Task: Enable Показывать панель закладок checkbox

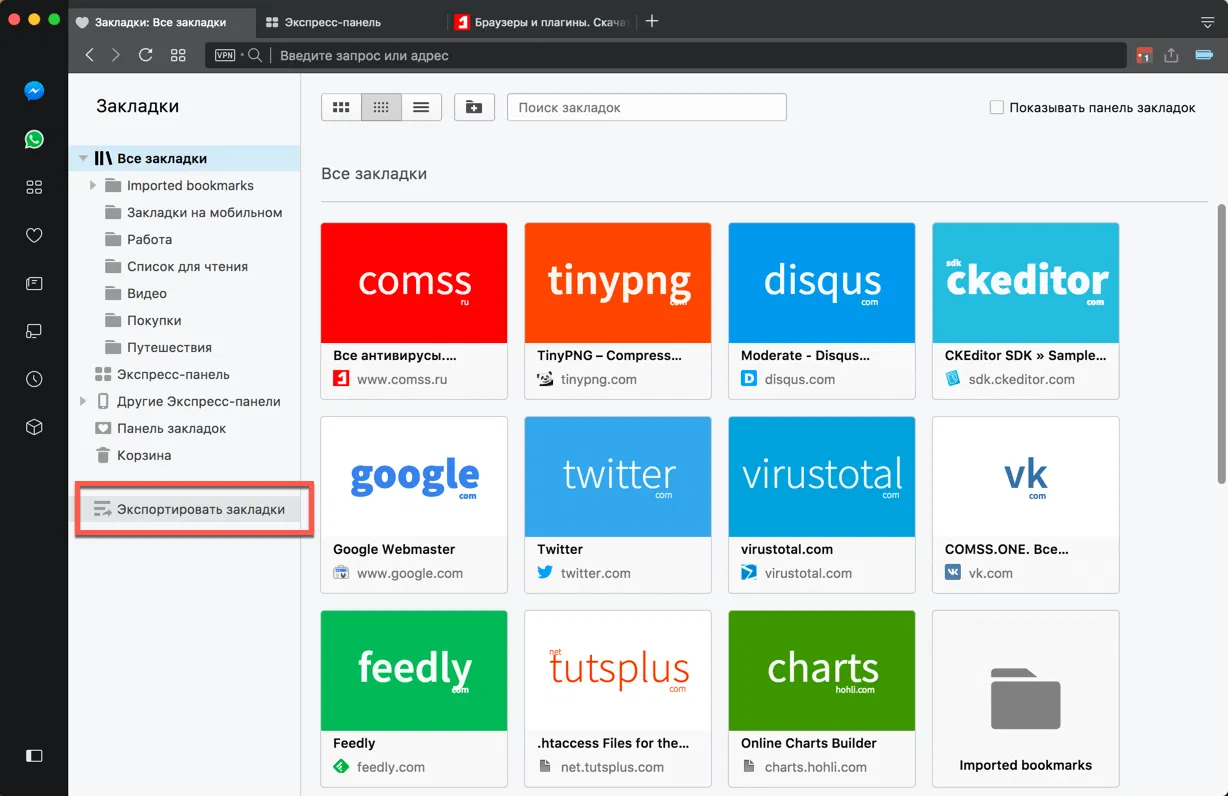Action: [x=996, y=107]
